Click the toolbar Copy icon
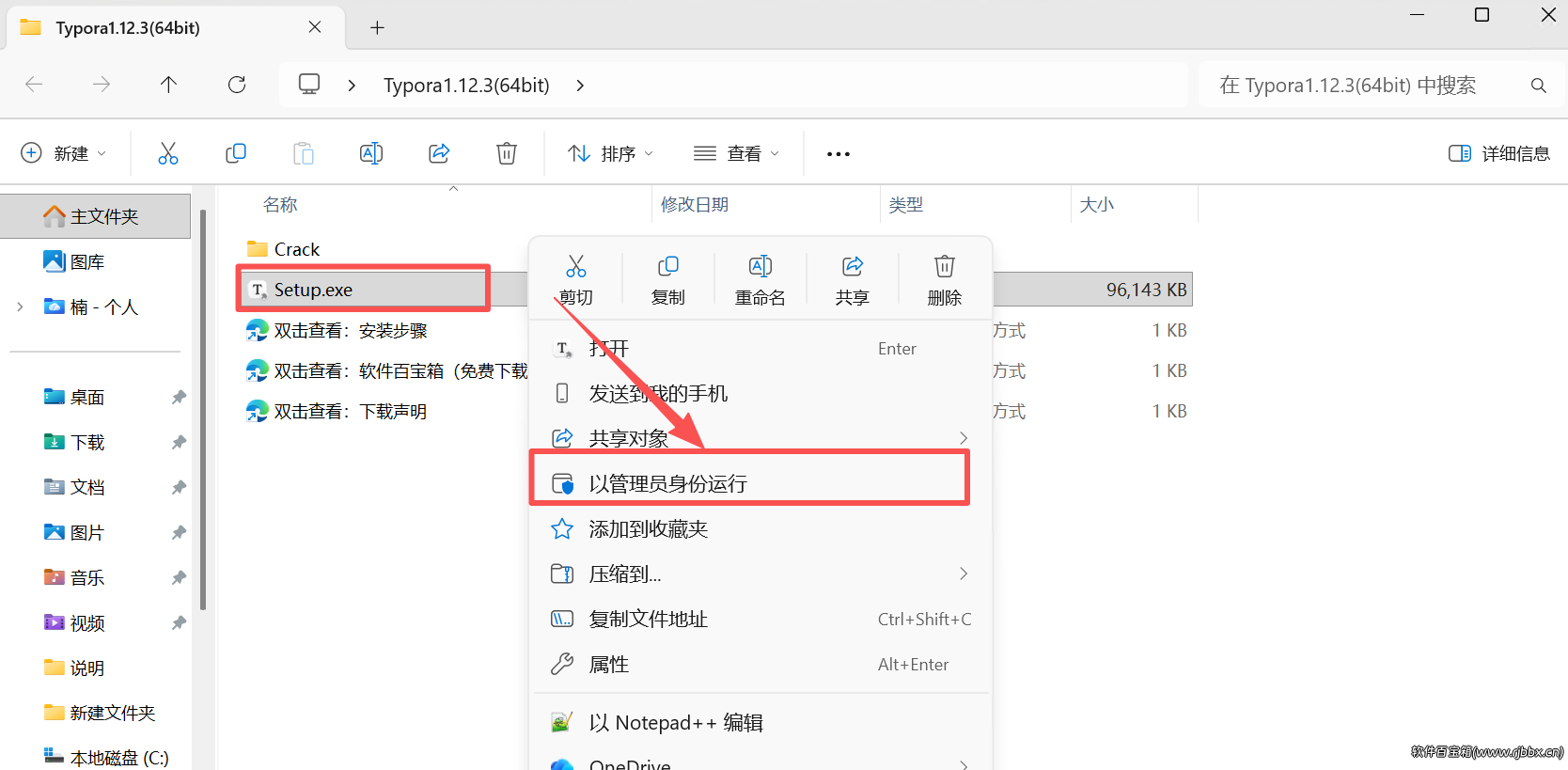This screenshot has width=1568, height=770. pyautogui.click(x=236, y=153)
